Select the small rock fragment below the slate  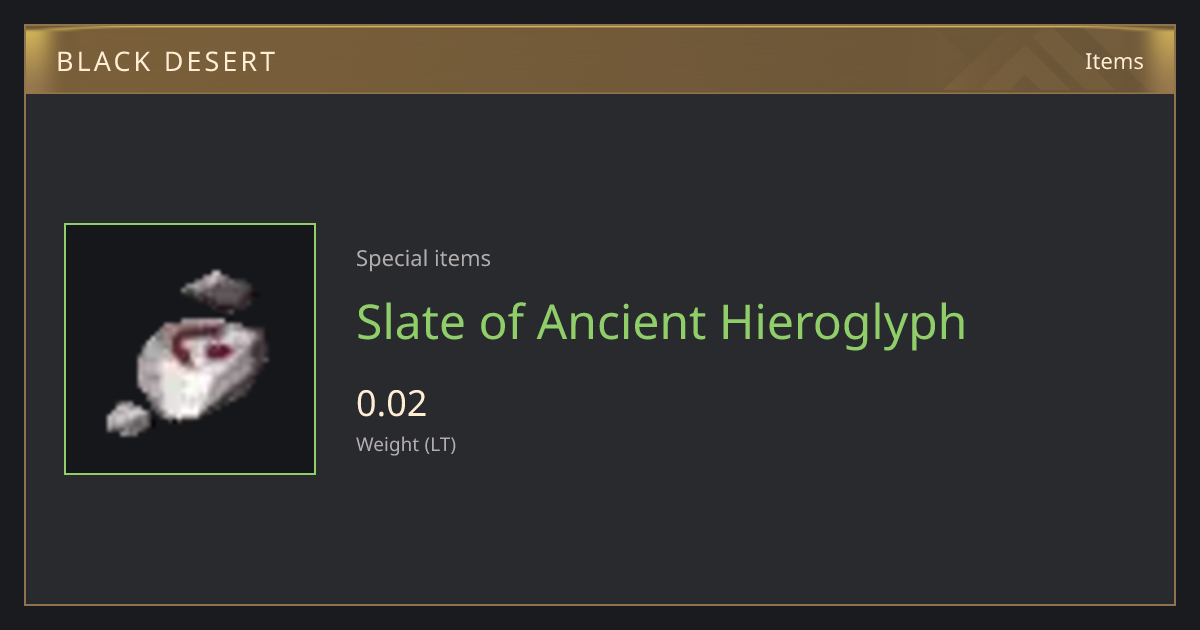[x=129, y=418]
